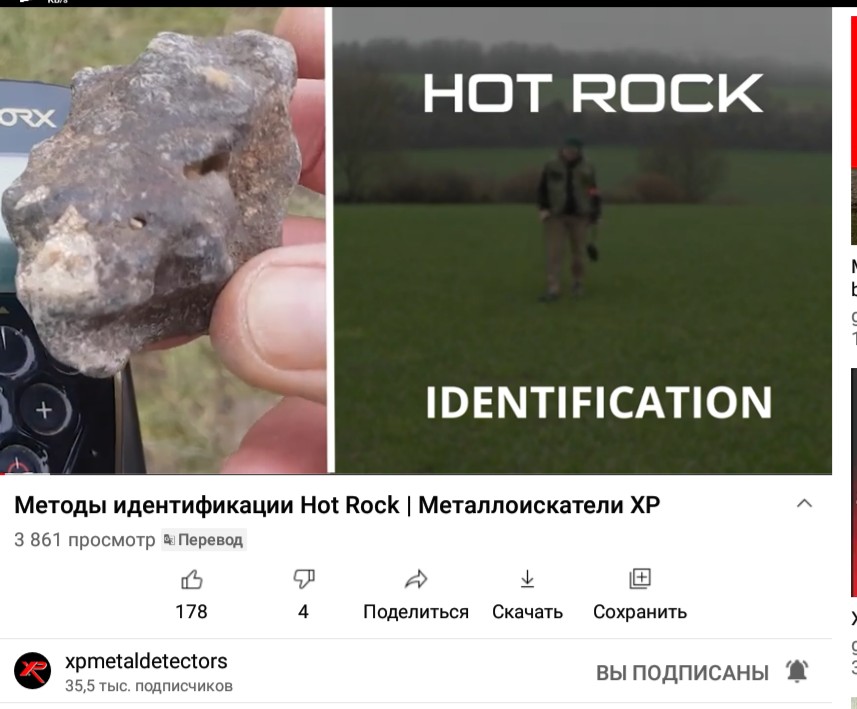Click the Поделиться share arrow icon
The image size is (857, 709).
[x=416, y=579]
